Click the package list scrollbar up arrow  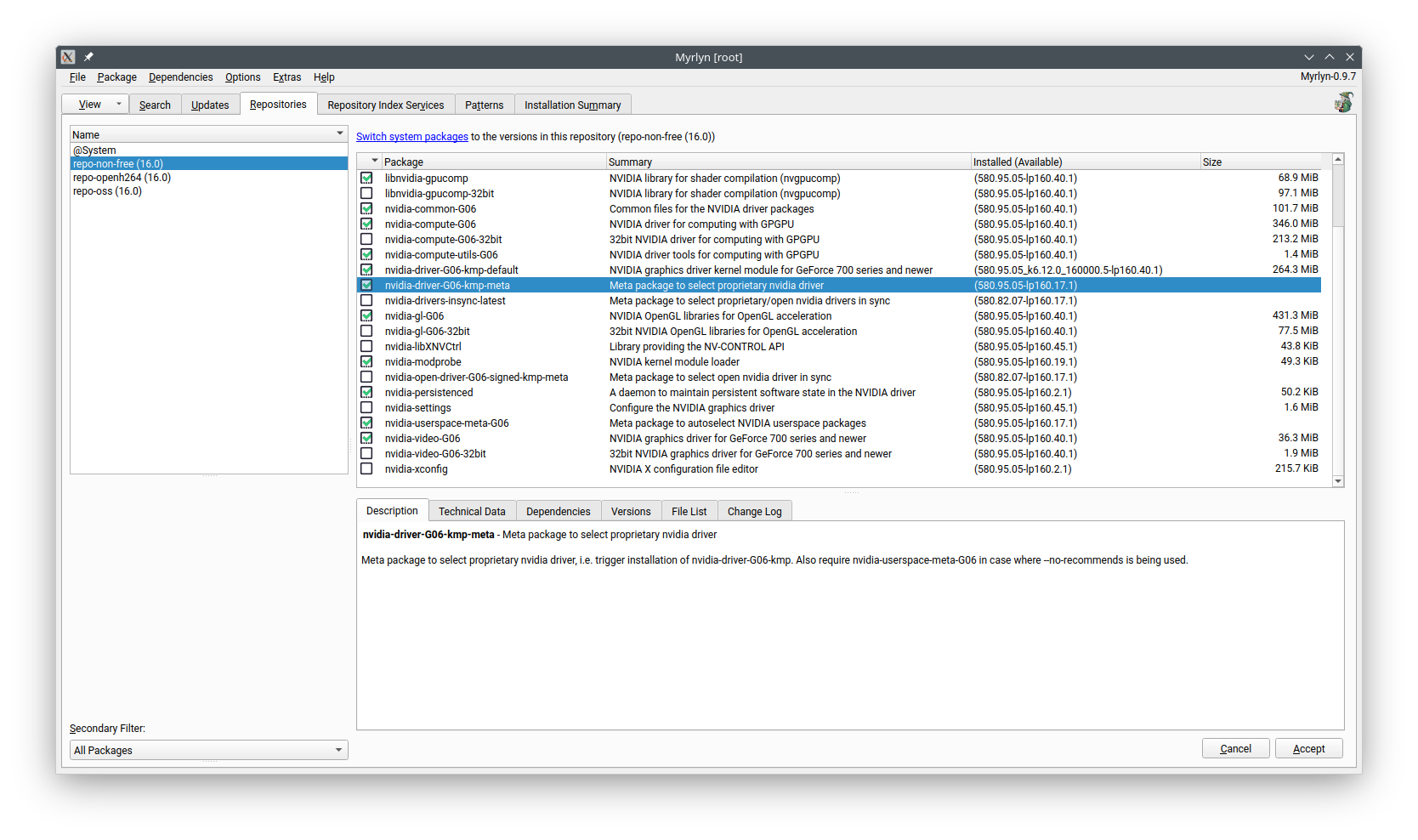click(1338, 159)
